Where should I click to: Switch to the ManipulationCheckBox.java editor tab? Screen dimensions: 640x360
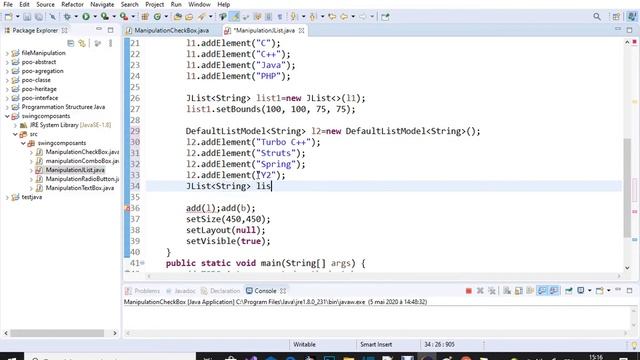coord(171,31)
